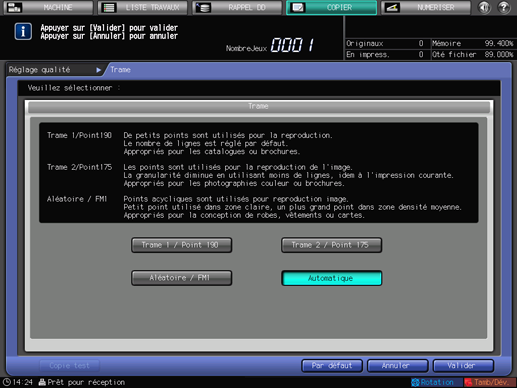Click the NUMERISER scanner icon
Screen dimensions: 517x388
point(392,7)
